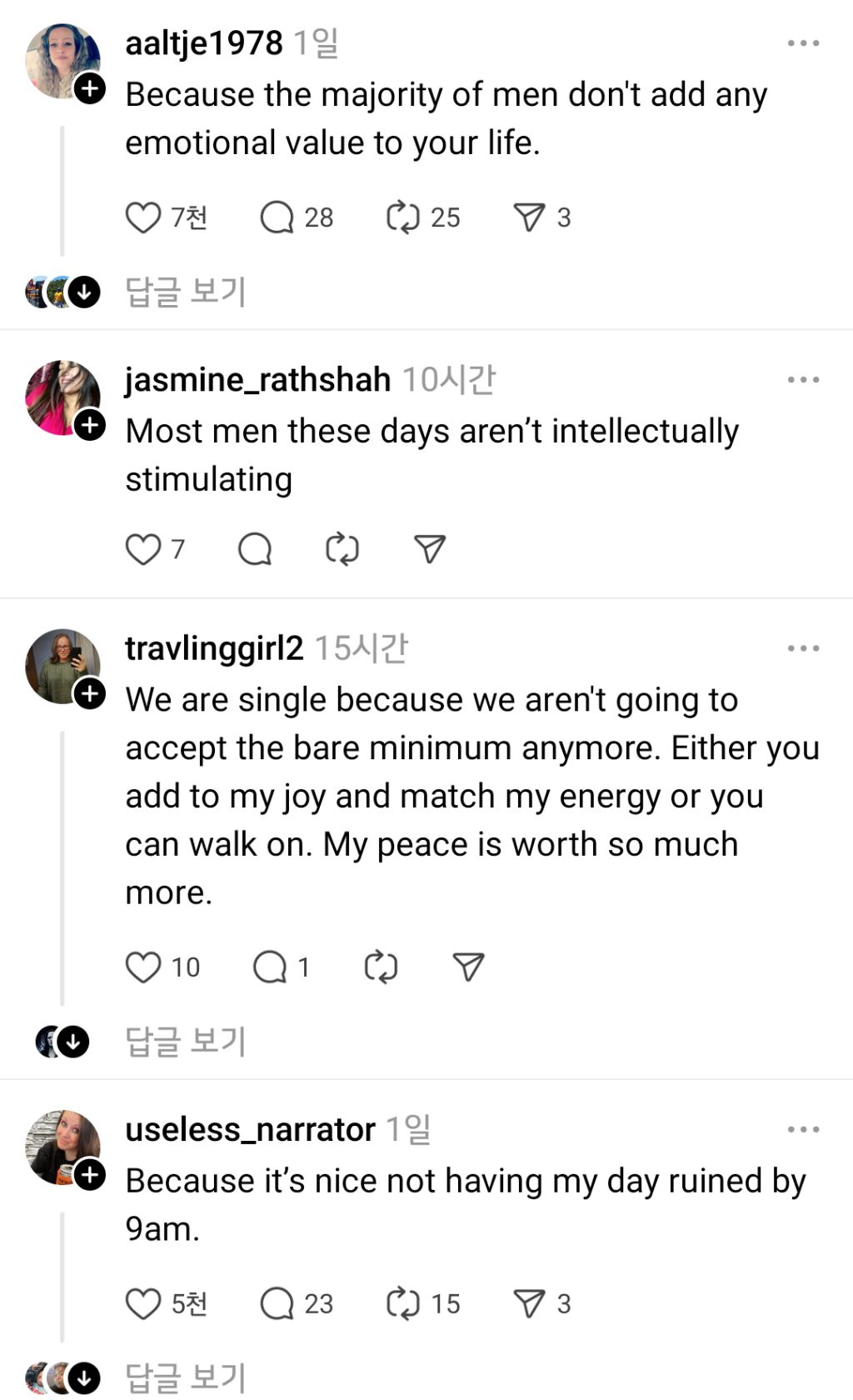Screen dimensions: 853x1400
Task: Tap jasmine_rathshah's profile picture
Action: [60, 396]
